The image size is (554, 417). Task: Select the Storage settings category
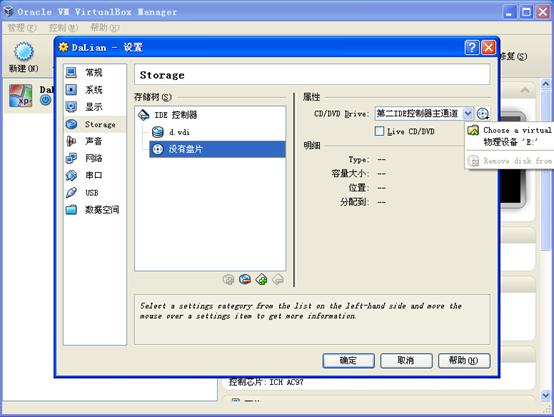point(95,124)
